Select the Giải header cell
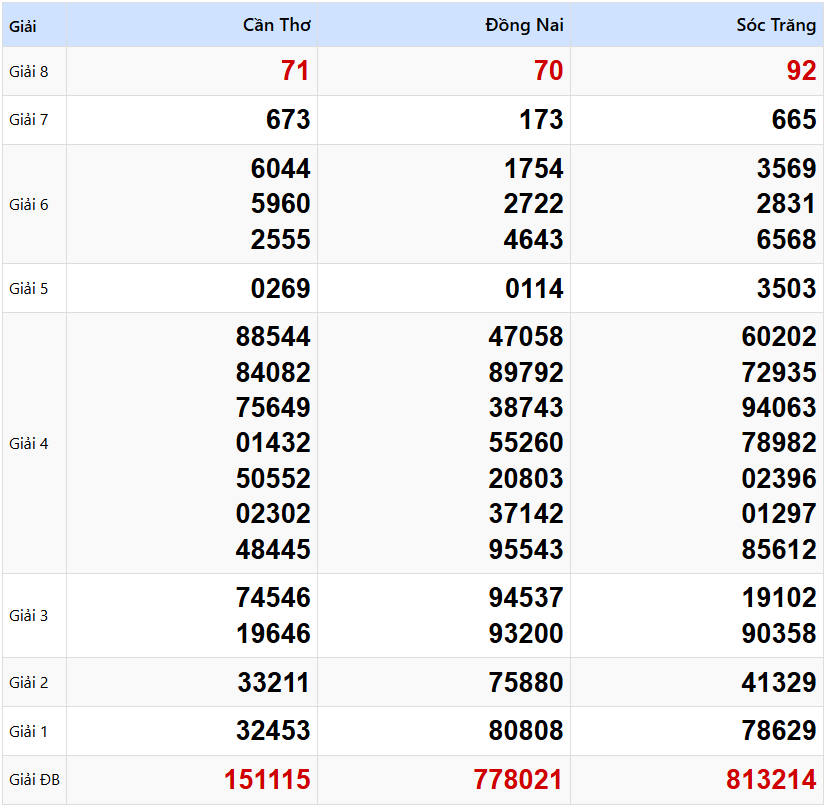 (x=23, y=26)
